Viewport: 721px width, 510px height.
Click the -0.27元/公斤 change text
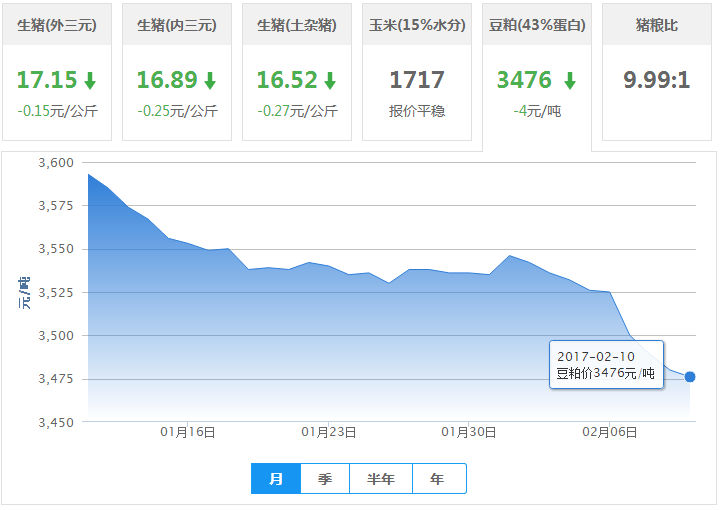pyautogui.click(x=298, y=111)
